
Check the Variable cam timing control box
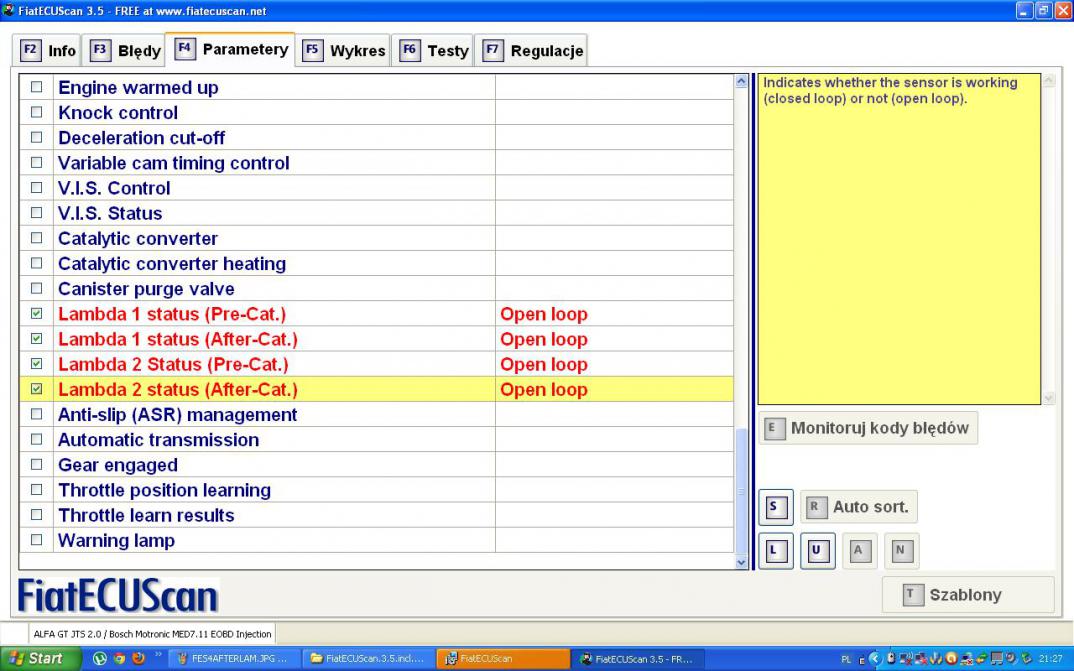(x=36, y=163)
